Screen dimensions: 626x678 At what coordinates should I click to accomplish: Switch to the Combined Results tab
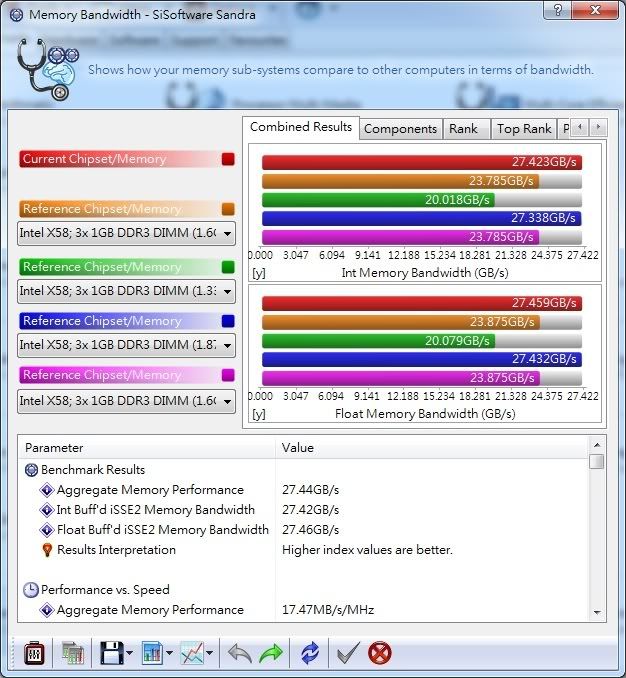point(301,127)
